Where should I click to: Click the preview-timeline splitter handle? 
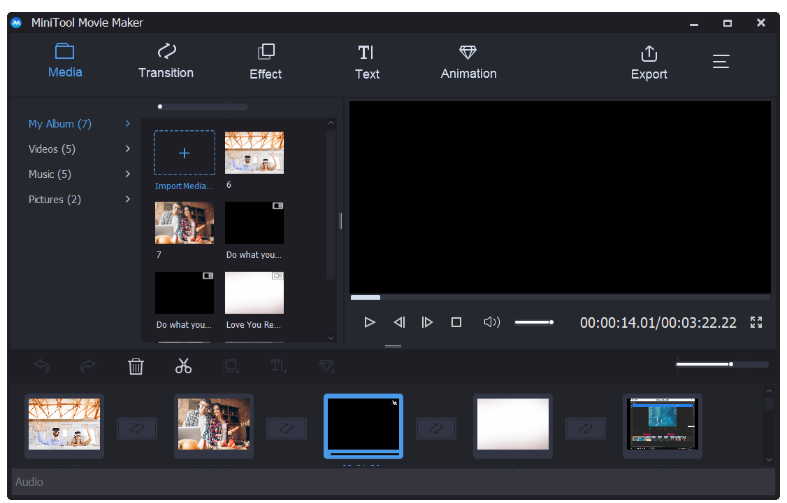tap(393, 346)
